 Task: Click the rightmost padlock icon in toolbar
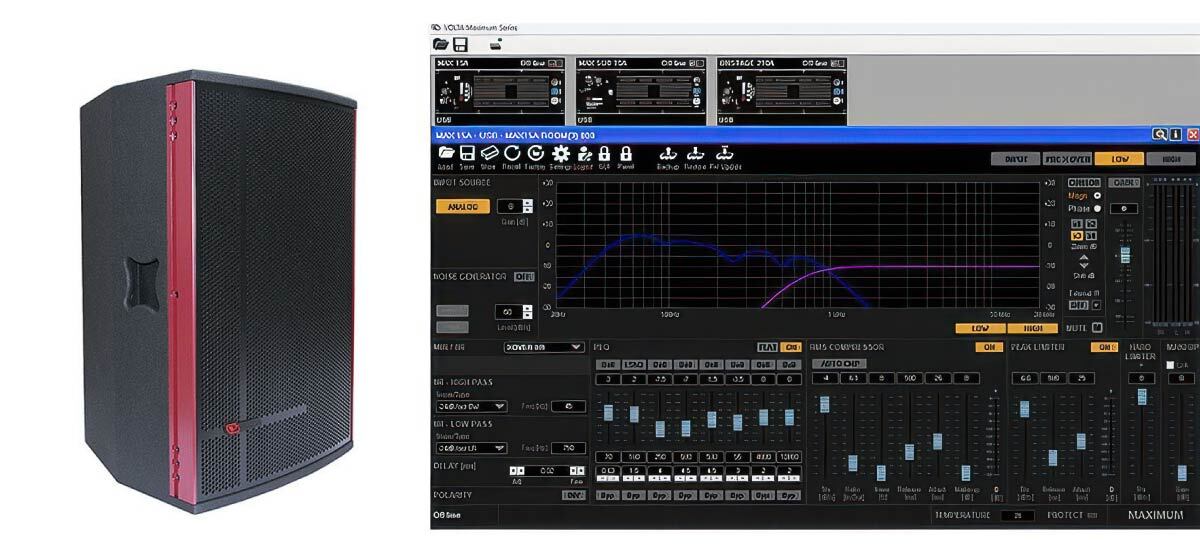(626, 153)
